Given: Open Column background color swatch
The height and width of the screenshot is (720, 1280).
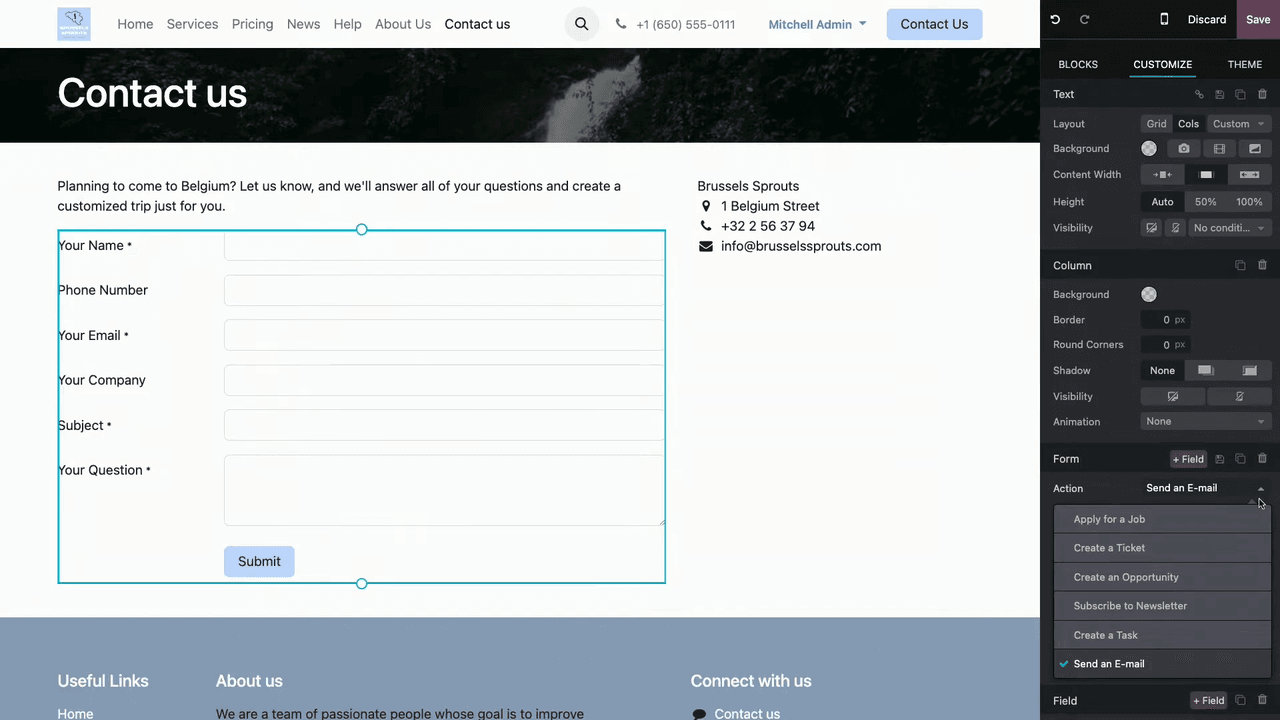Looking at the screenshot, I should point(1149,295).
